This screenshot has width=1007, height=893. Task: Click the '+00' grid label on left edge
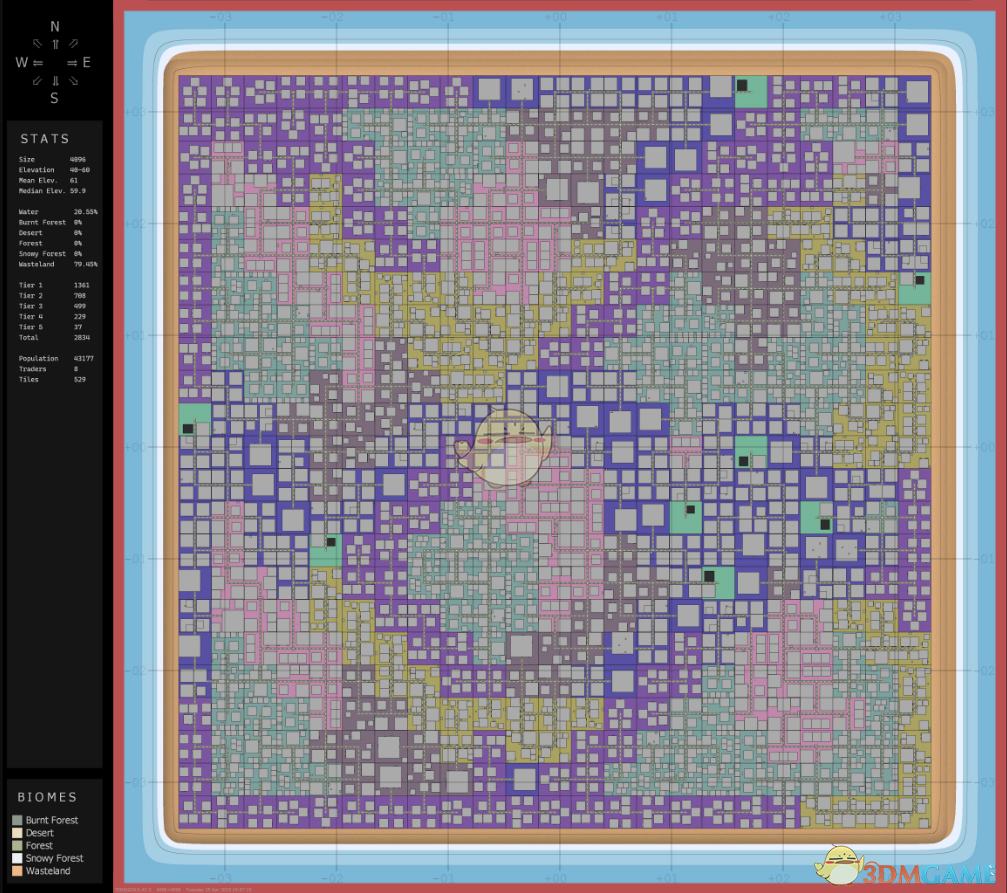point(136,447)
